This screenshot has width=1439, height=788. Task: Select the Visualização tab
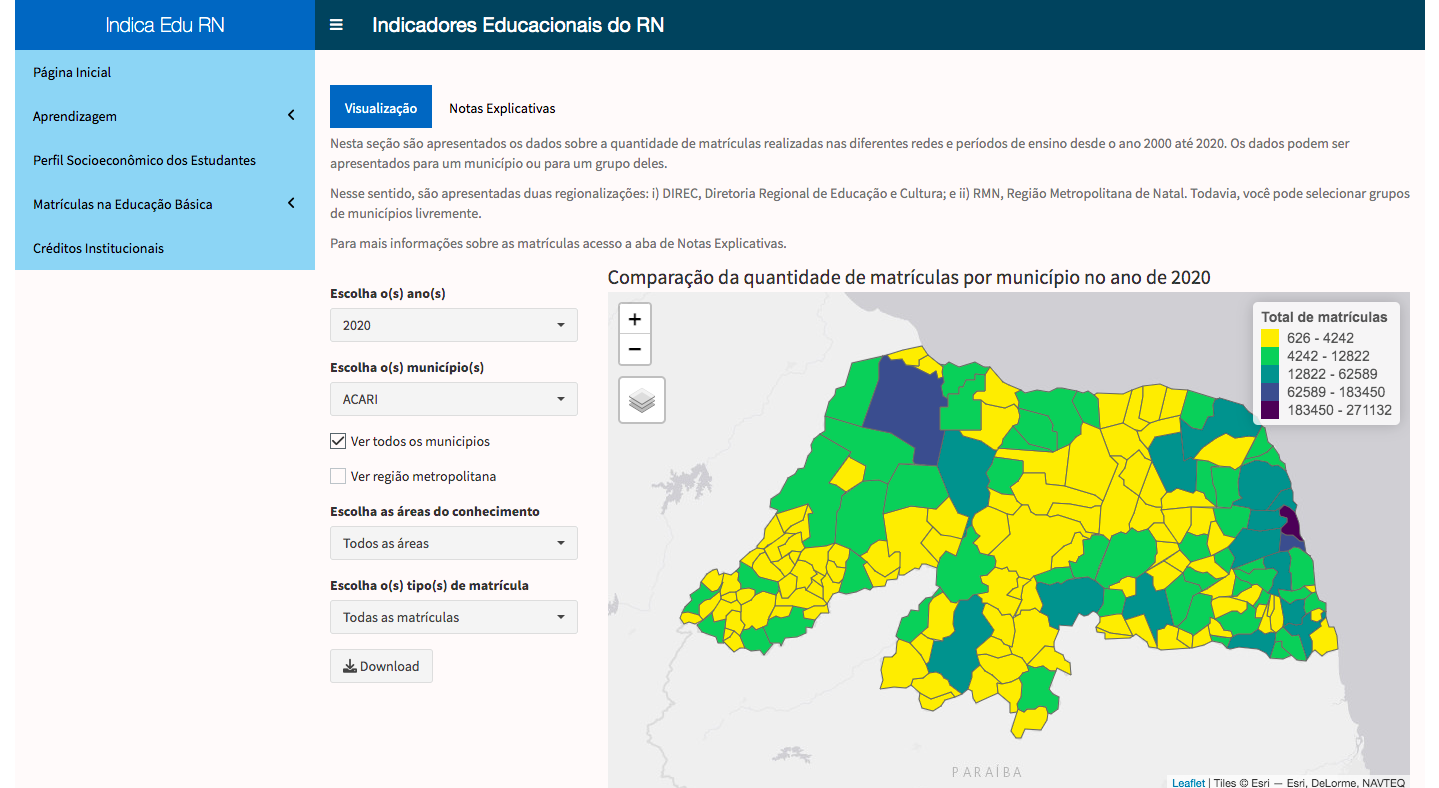[x=381, y=108]
